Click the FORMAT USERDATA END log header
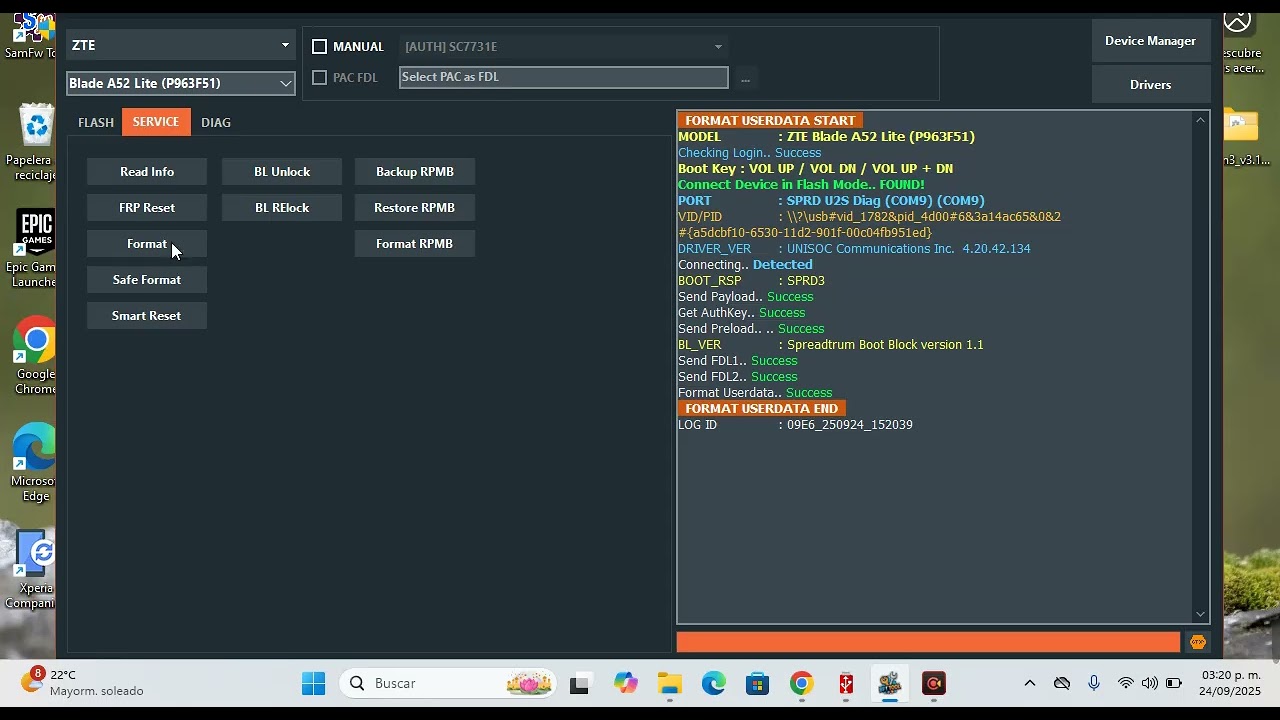The image size is (1280, 720). [x=762, y=409]
